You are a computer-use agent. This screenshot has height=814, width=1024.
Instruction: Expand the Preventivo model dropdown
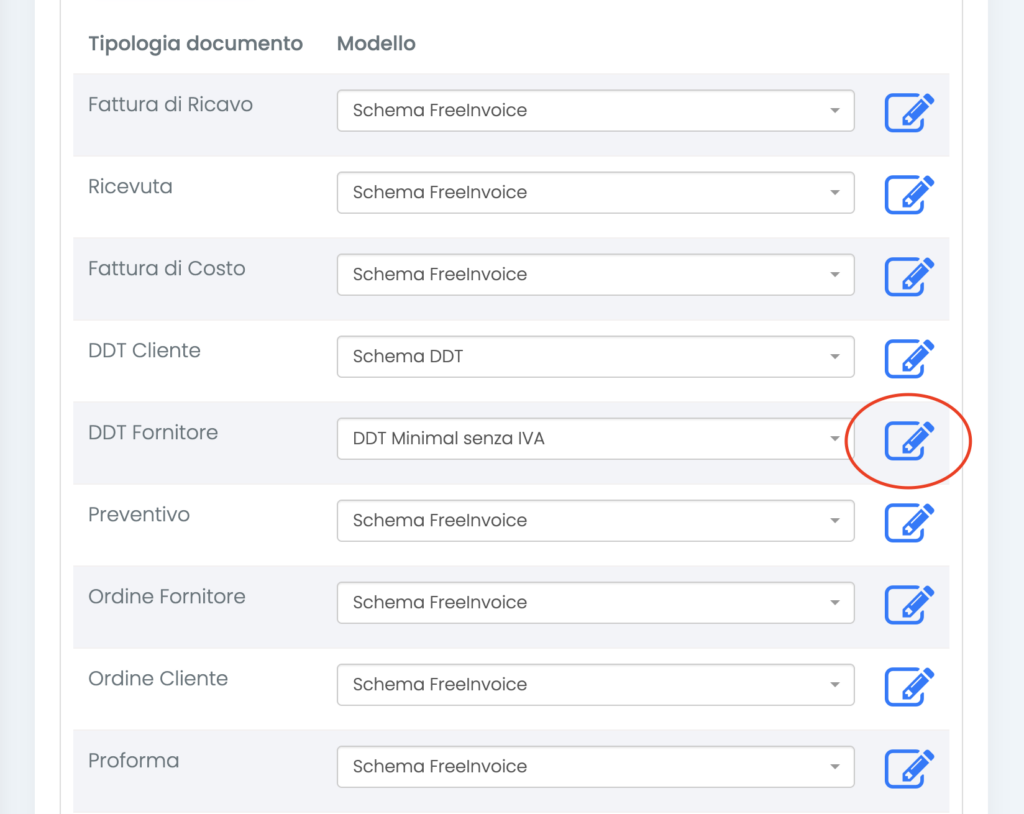pos(595,521)
